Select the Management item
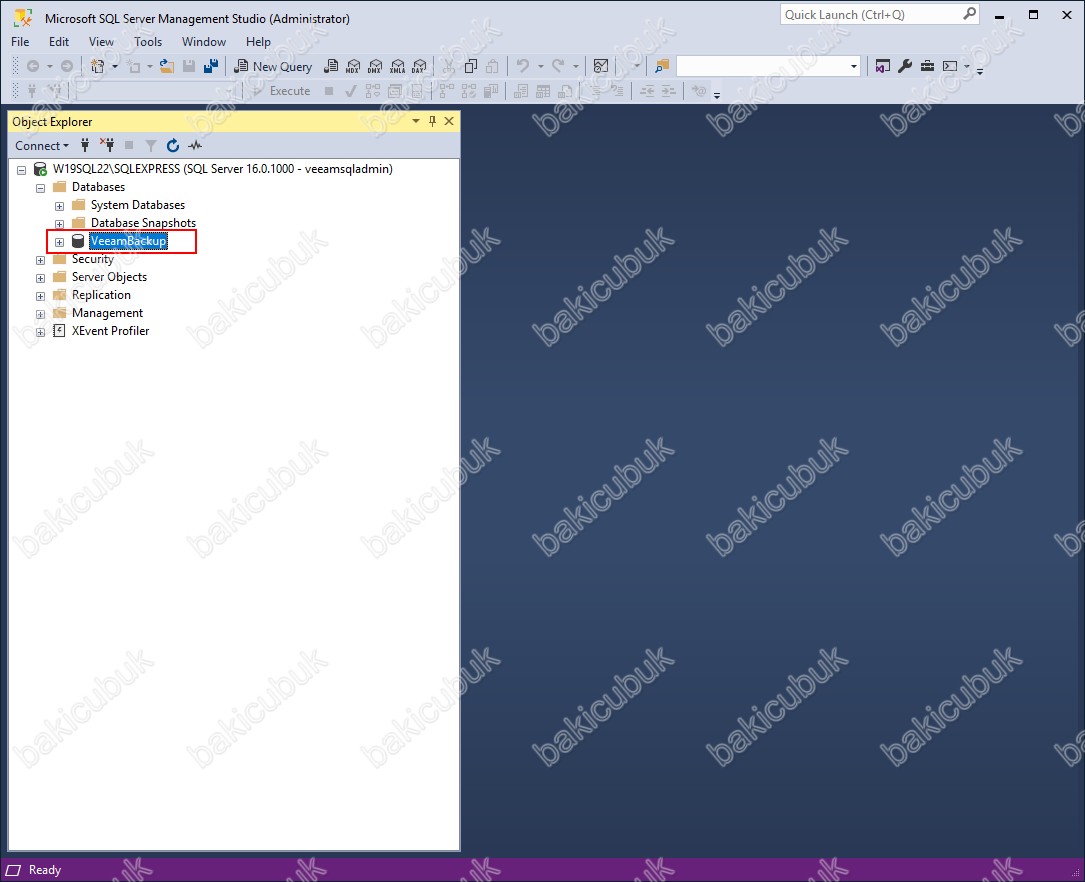Viewport: 1085px width, 882px height. 107,313
